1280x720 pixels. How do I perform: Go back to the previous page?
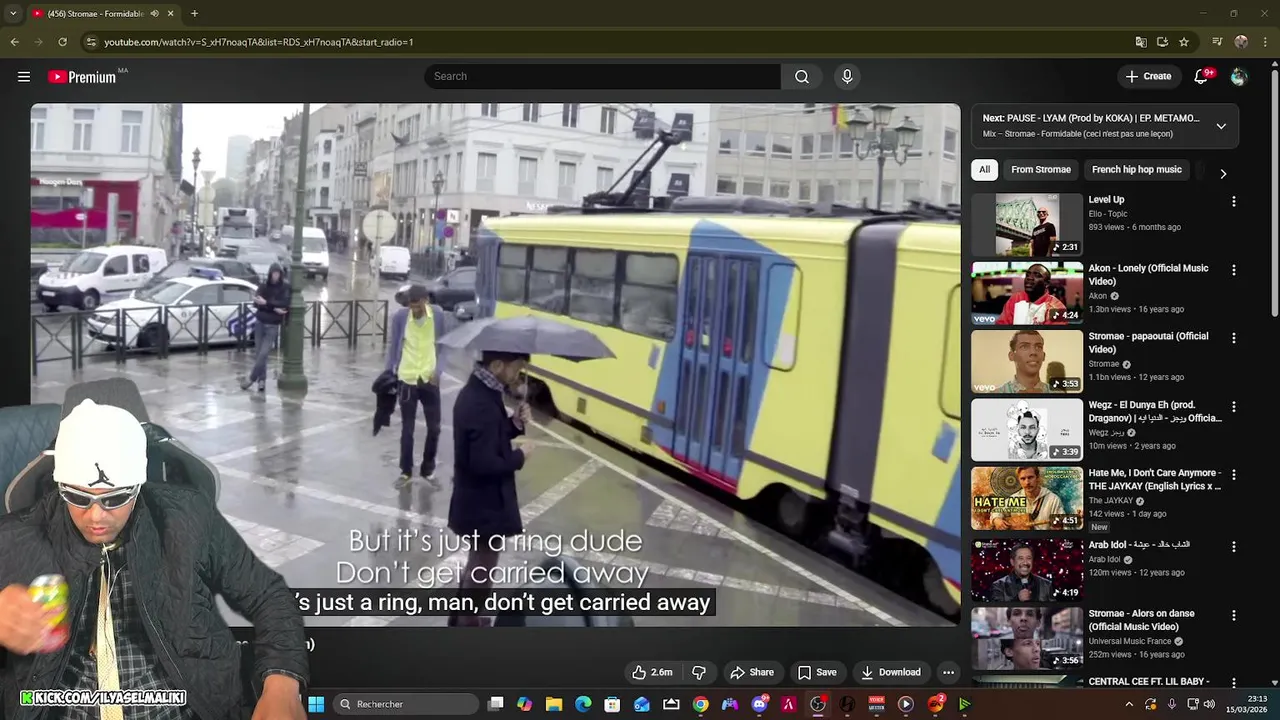pos(14,42)
